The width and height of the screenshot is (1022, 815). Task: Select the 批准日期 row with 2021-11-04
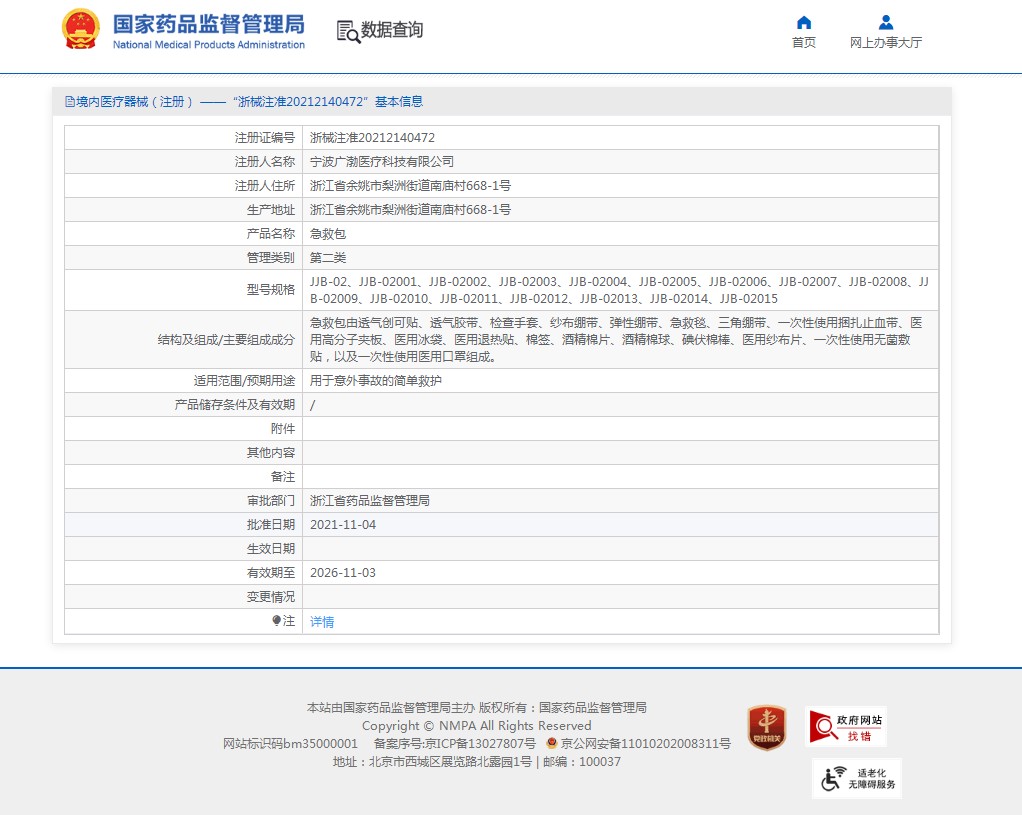(500, 525)
